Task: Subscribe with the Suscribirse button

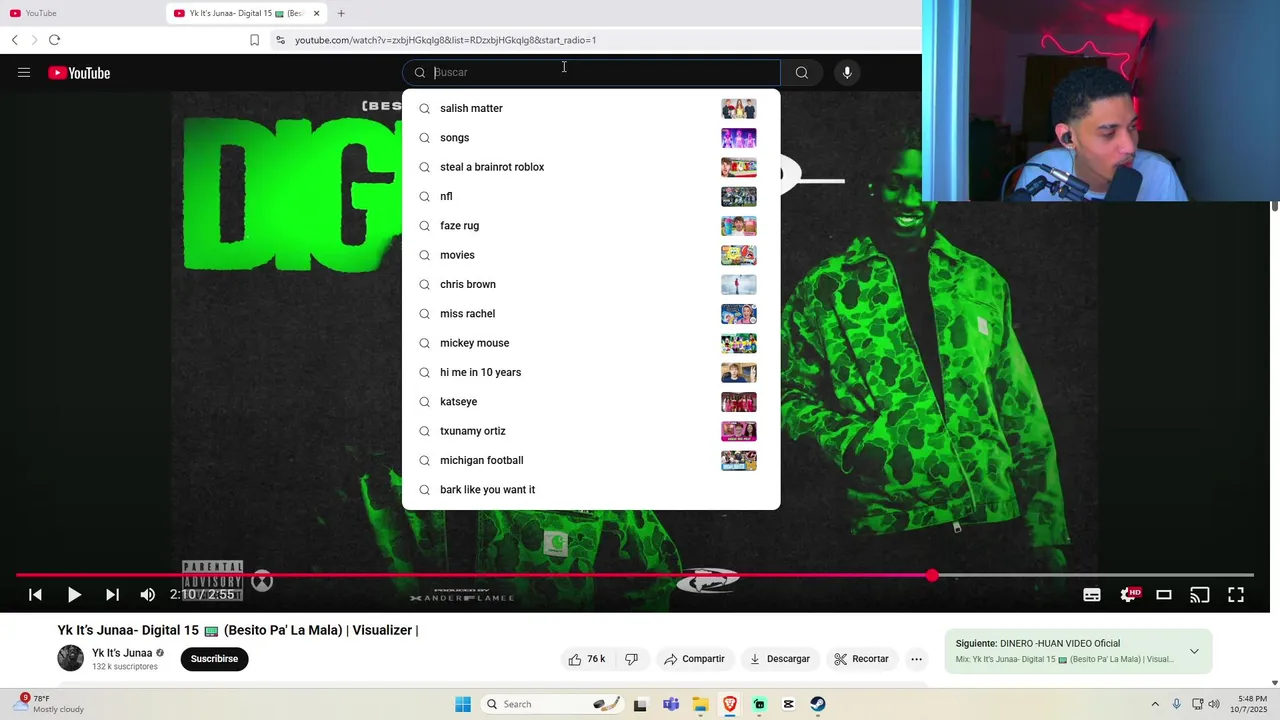Action: click(x=214, y=659)
